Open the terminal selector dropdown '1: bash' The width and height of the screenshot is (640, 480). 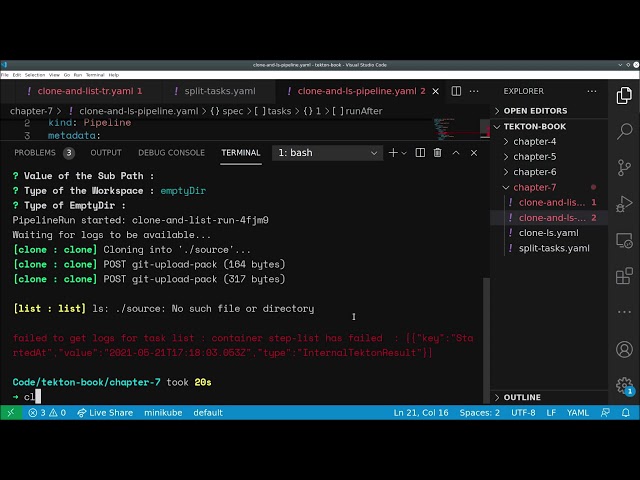click(327, 153)
